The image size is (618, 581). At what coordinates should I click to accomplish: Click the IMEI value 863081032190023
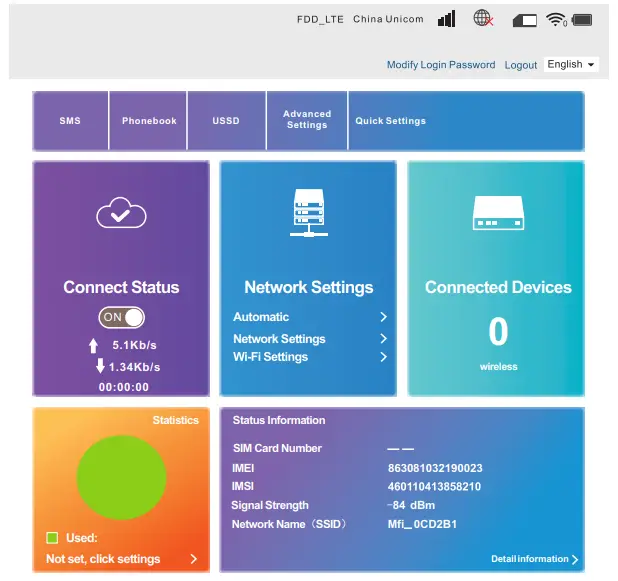point(435,468)
